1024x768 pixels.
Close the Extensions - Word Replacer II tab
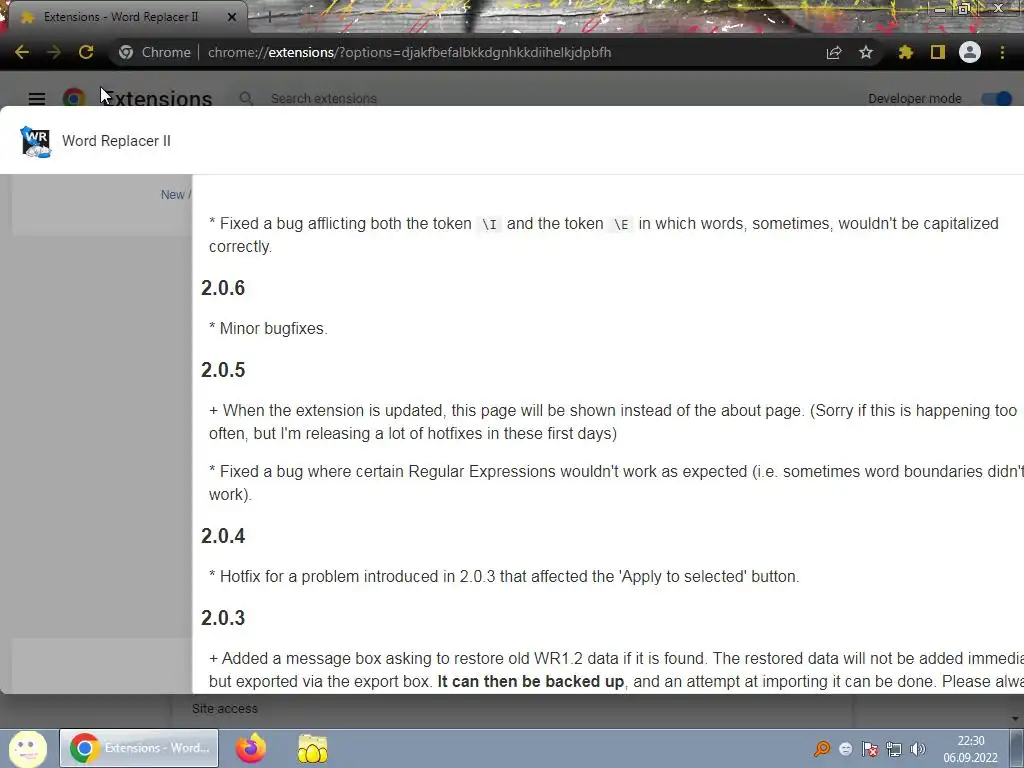click(232, 17)
